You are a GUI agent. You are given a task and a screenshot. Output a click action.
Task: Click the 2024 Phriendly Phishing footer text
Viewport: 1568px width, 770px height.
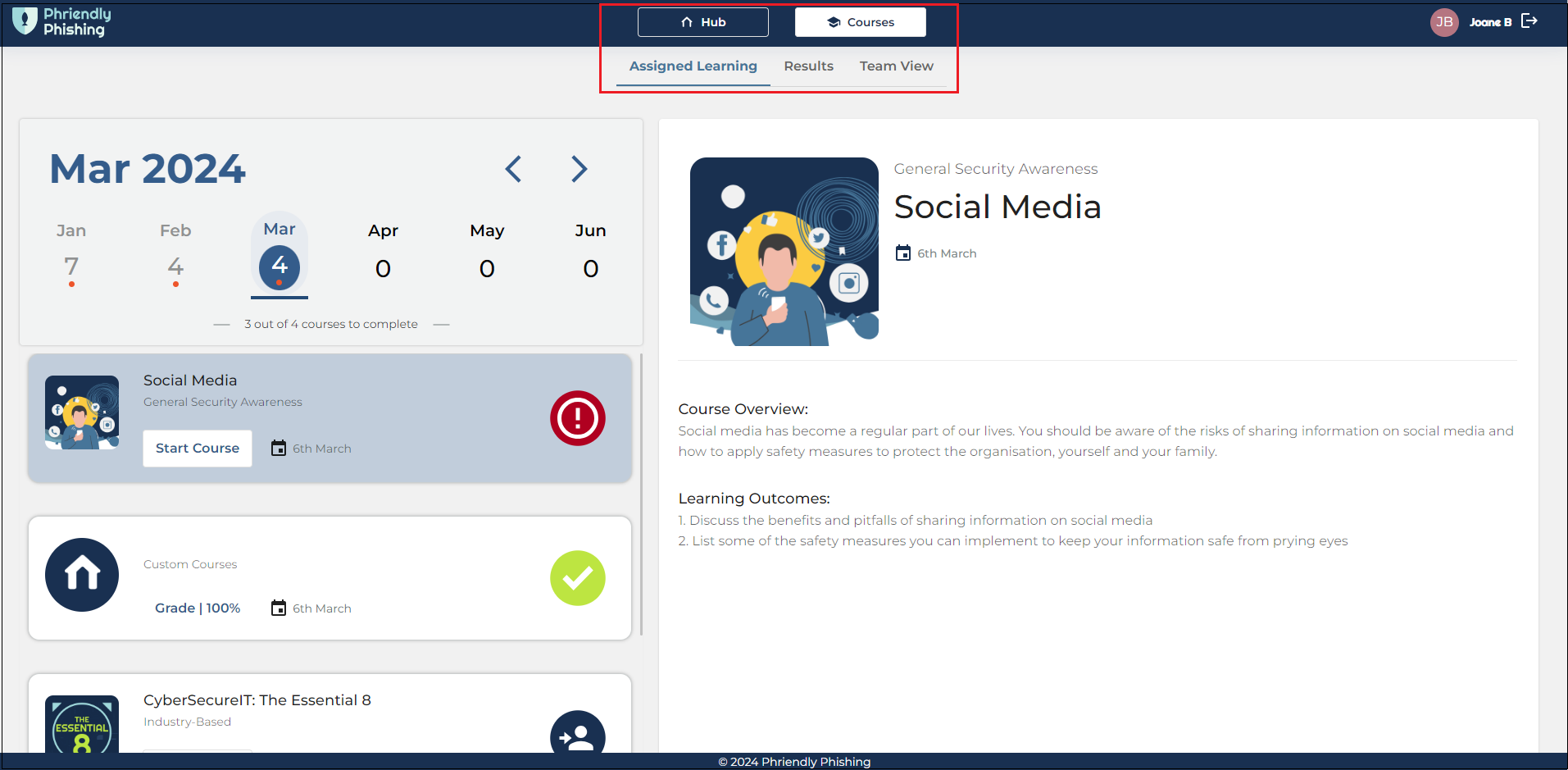click(x=794, y=761)
